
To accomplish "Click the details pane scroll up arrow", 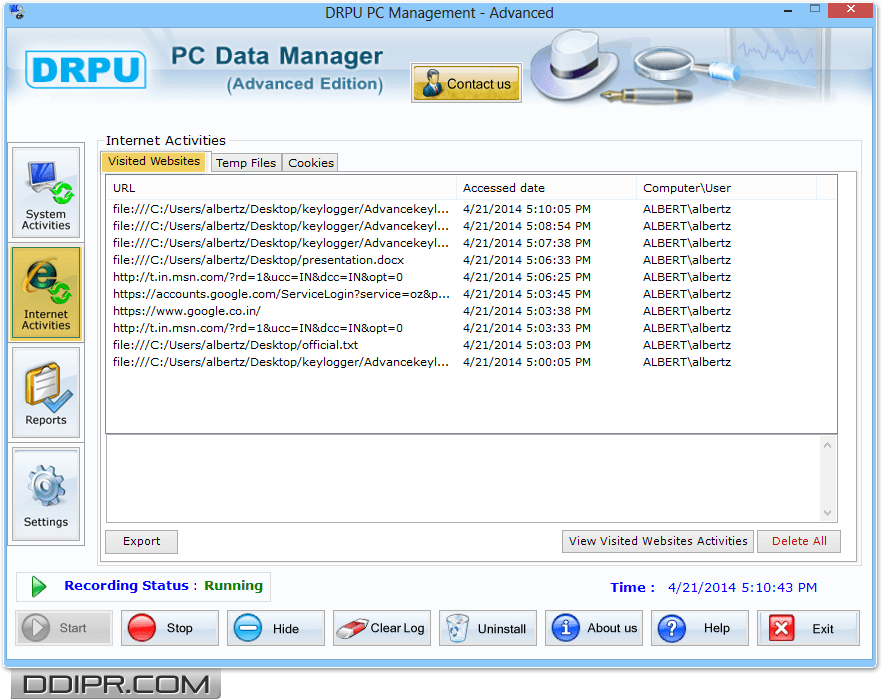I will click(x=827, y=445).
